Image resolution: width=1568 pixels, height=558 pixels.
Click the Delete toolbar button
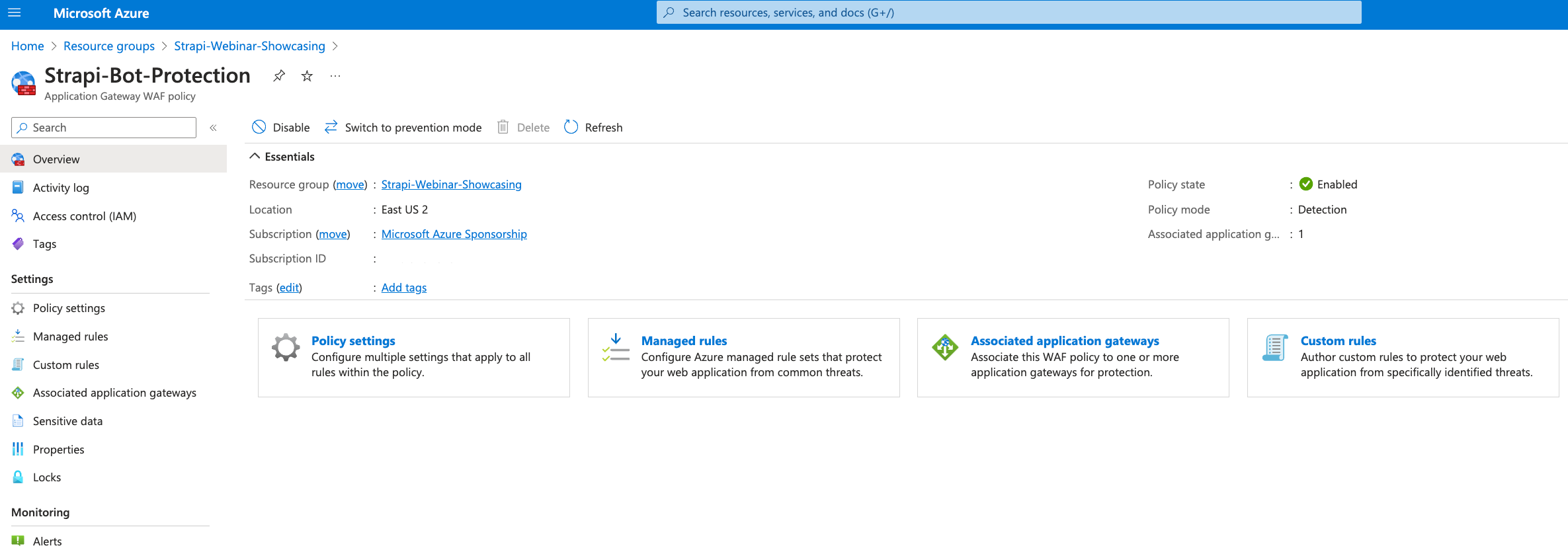(x=523, y=128)
